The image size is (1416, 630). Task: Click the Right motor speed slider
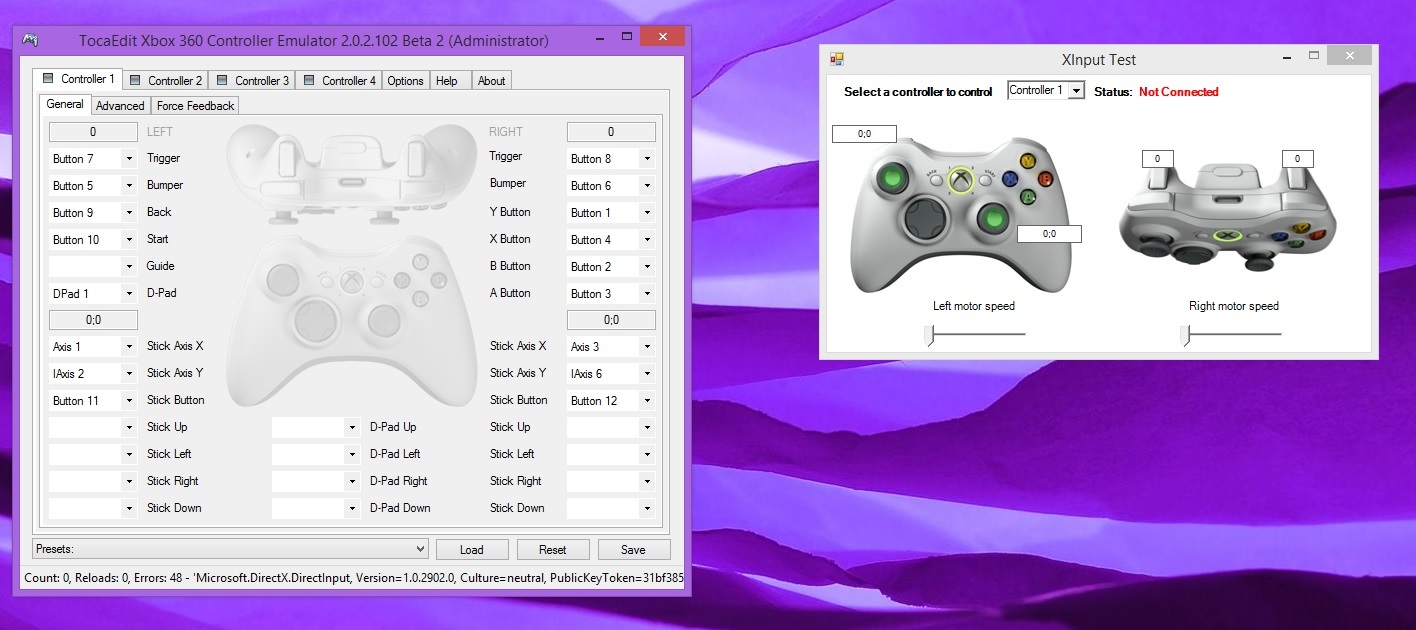click(x=1232, y=335)
